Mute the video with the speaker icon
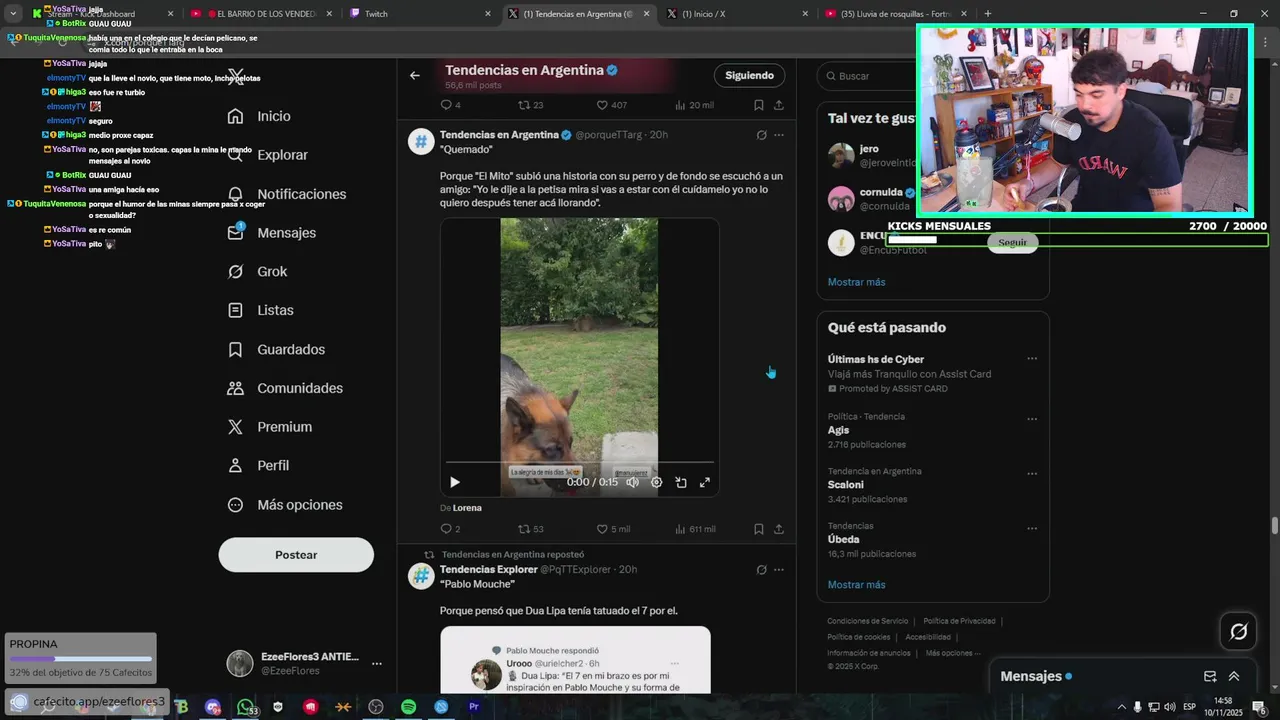The width and height of the screenshot is (1280, 720). [632, 482]
